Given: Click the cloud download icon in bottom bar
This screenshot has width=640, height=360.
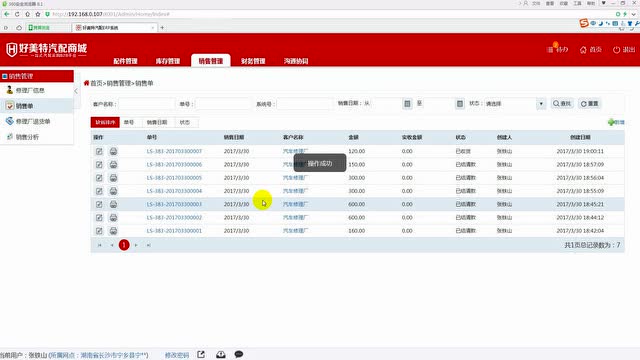Looking at the screenshot, I should coord(221,354).
